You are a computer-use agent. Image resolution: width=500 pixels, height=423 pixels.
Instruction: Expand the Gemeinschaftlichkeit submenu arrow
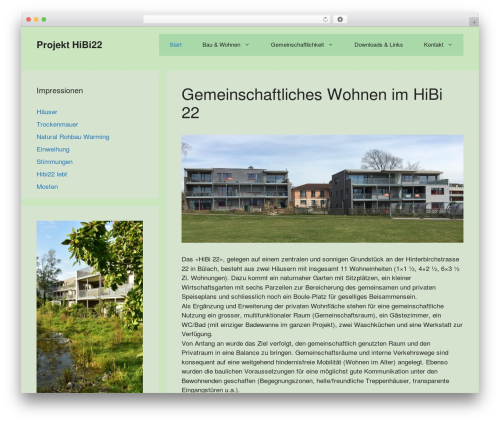coord(330,45)
